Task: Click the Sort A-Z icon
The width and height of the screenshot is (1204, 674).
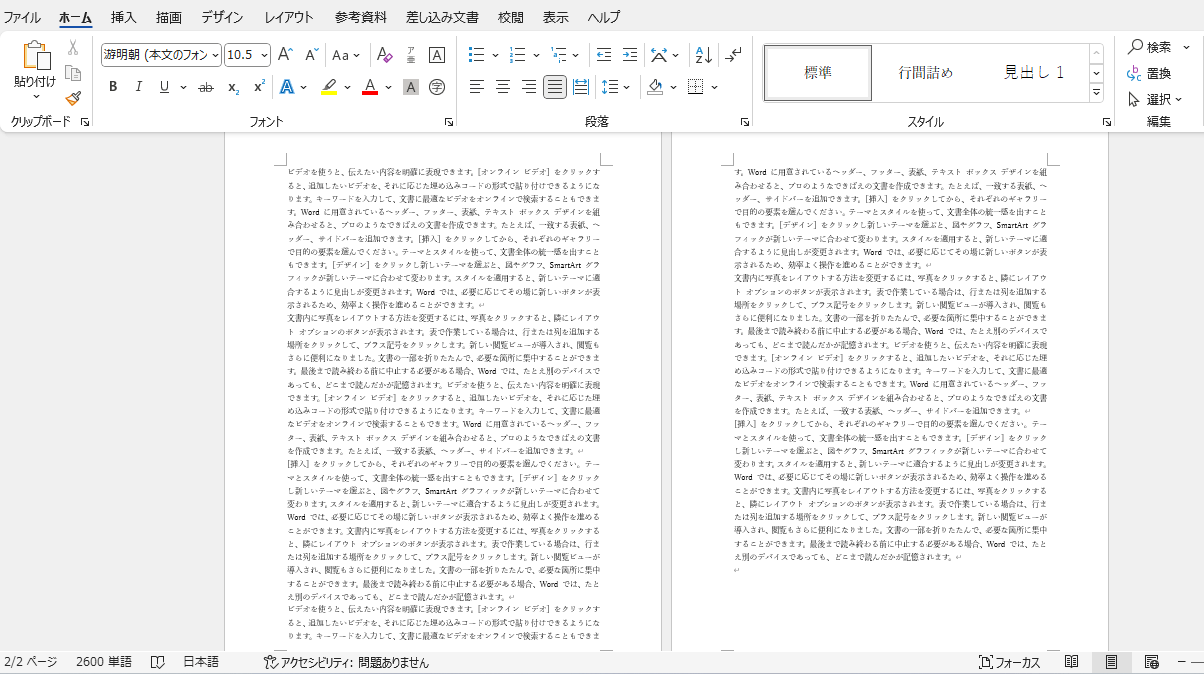Action: [703, 55]
